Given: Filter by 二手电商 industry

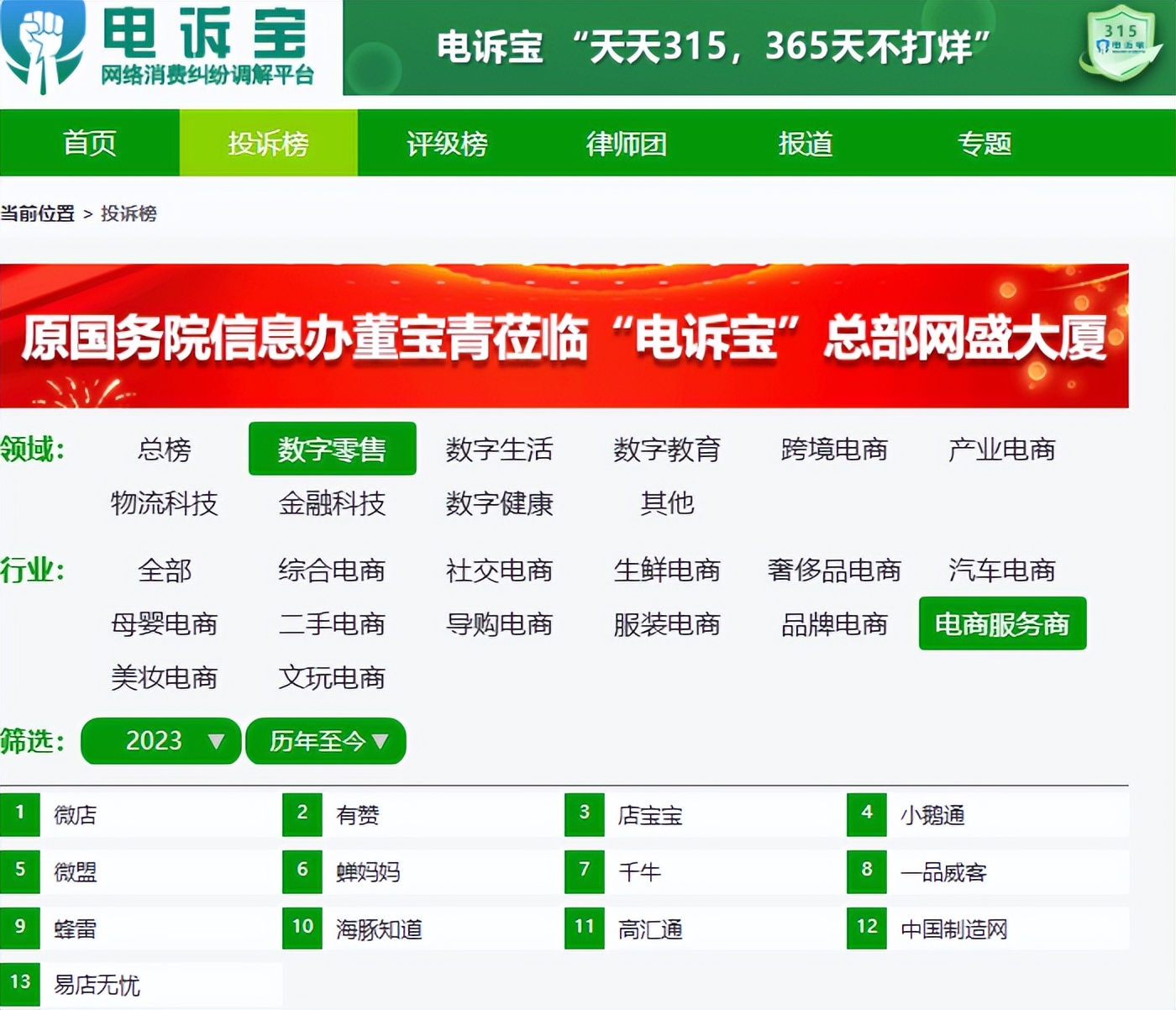Looking at the screenshot, I should pos(333,624).
